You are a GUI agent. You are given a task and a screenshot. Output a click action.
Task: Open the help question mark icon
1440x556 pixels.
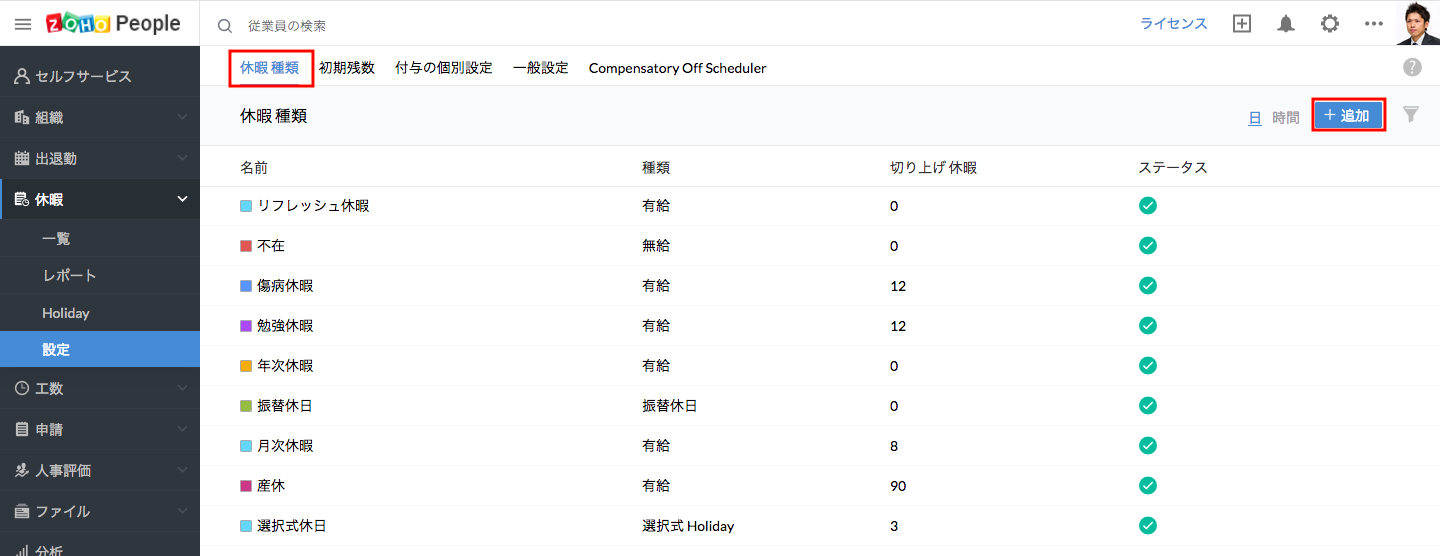[x=1412, y=67]
